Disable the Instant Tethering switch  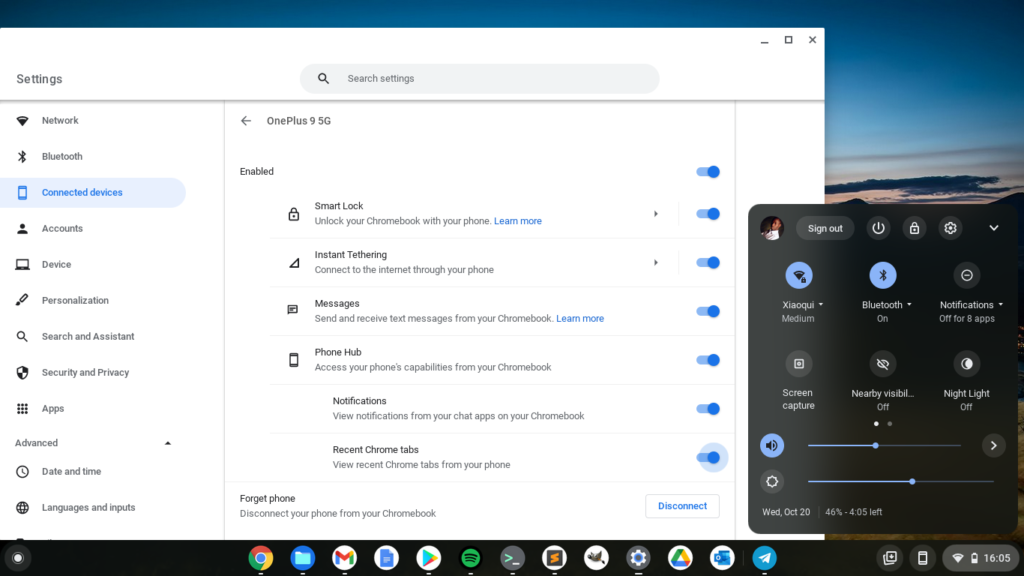708,263
